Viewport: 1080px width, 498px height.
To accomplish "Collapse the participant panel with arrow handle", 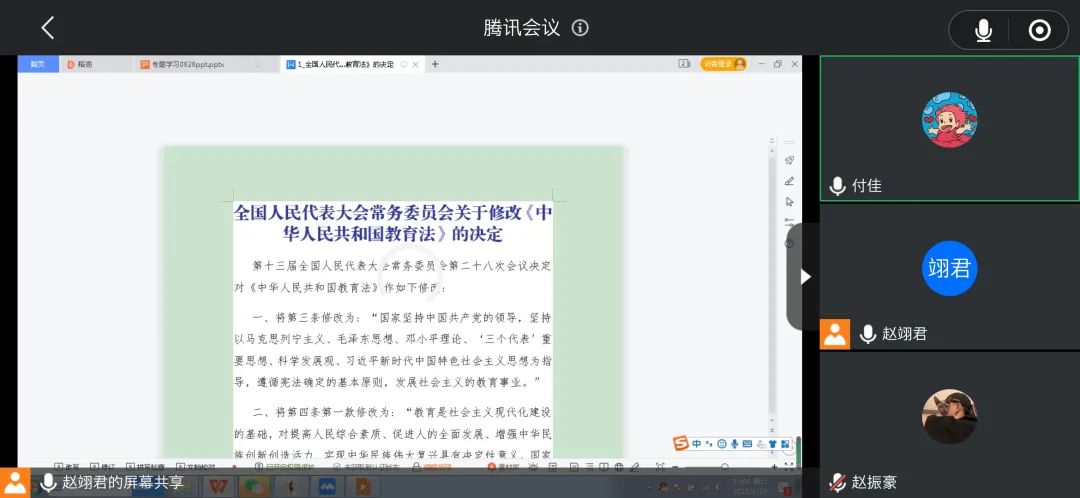I will point(804,276).
